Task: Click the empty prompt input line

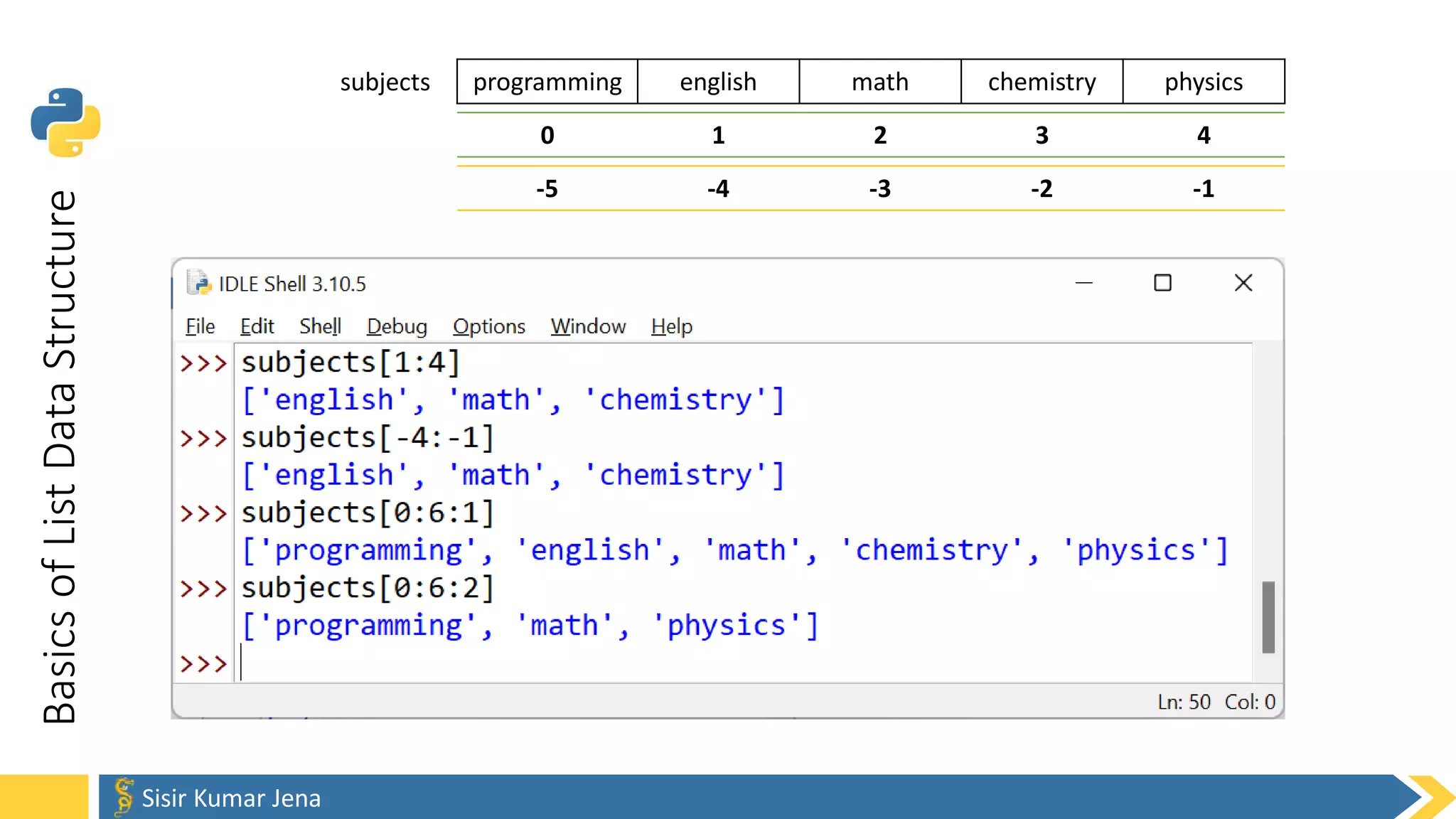Action: pos(743,663)
